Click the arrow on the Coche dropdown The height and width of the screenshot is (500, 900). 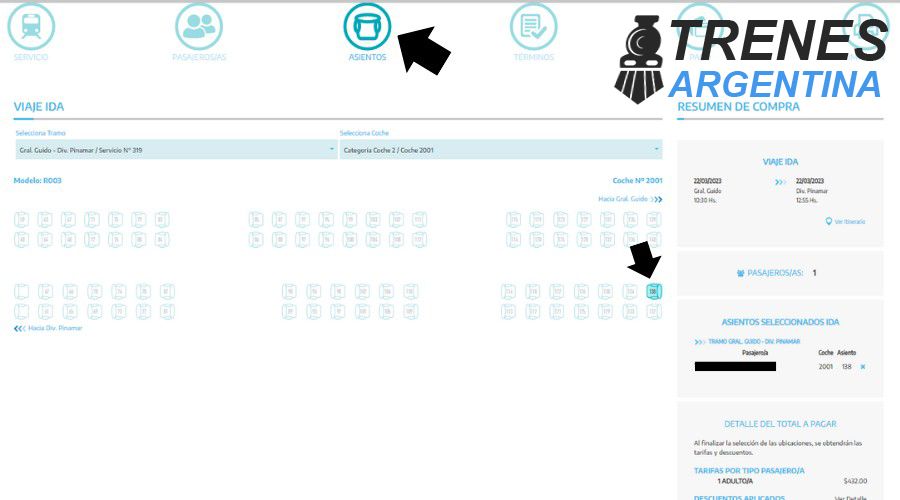coord(656,149)
